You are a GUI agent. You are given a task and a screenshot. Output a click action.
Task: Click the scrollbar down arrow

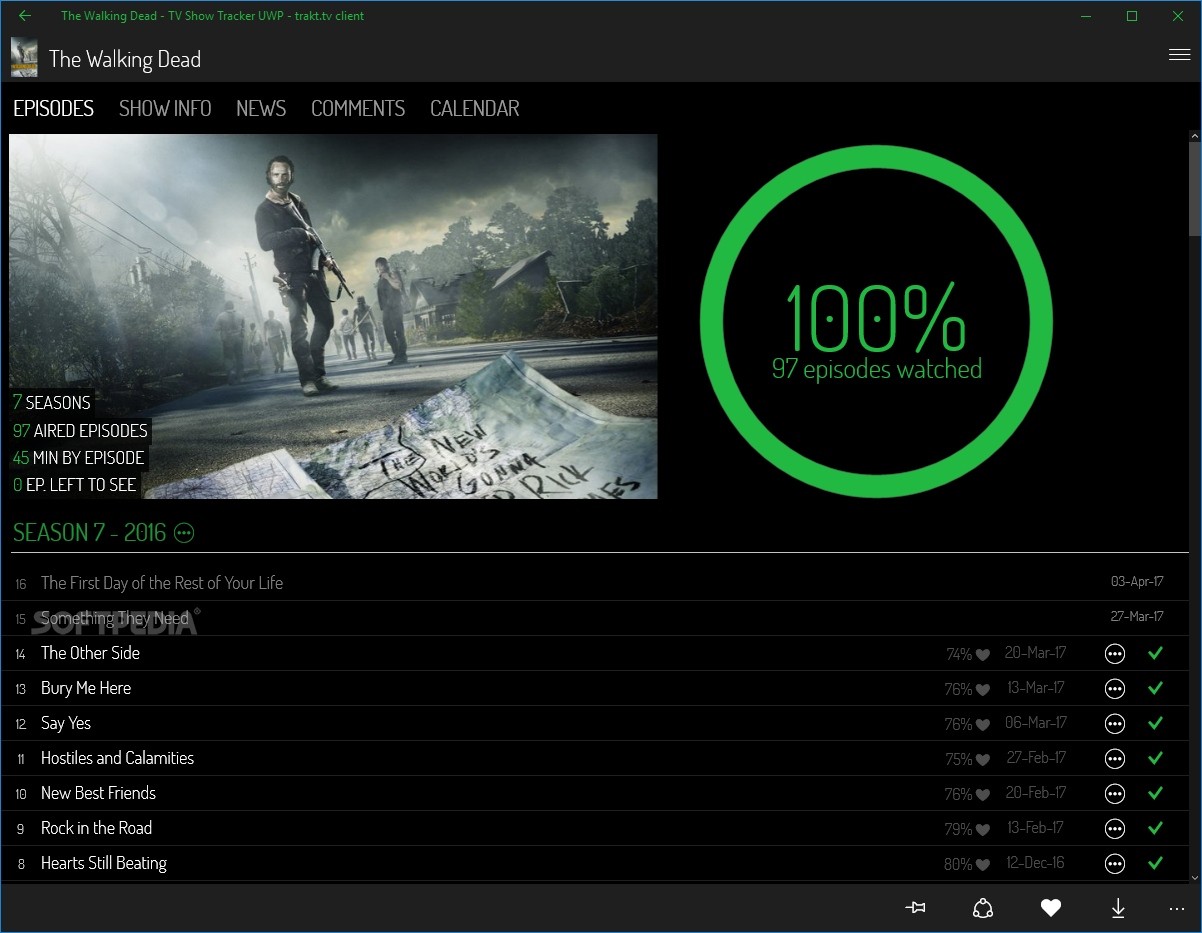1194,876
